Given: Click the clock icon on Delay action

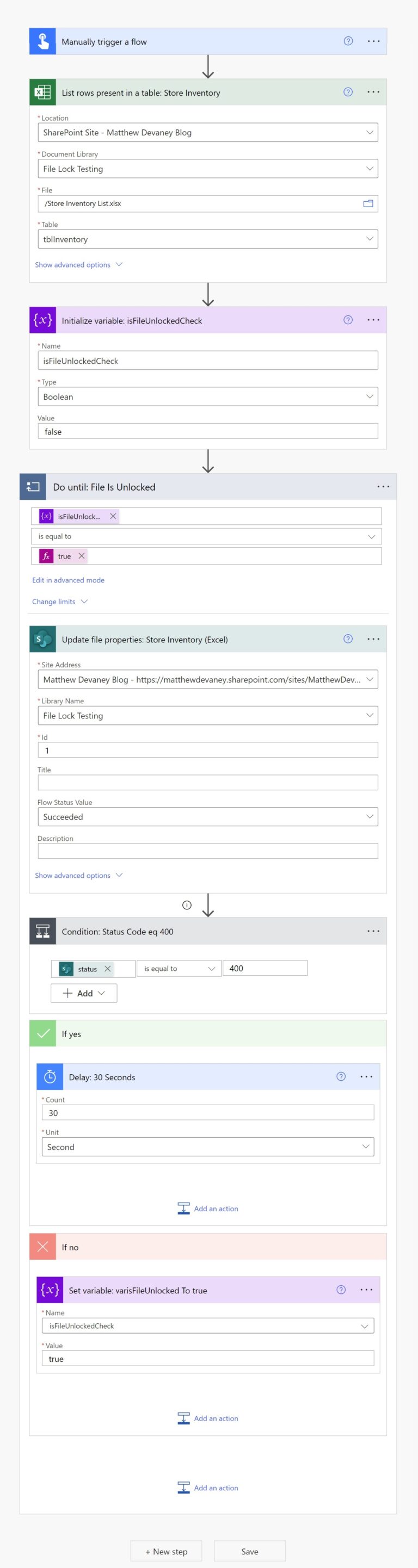Looking at the screenshot, I should [x=50, y=1077].
